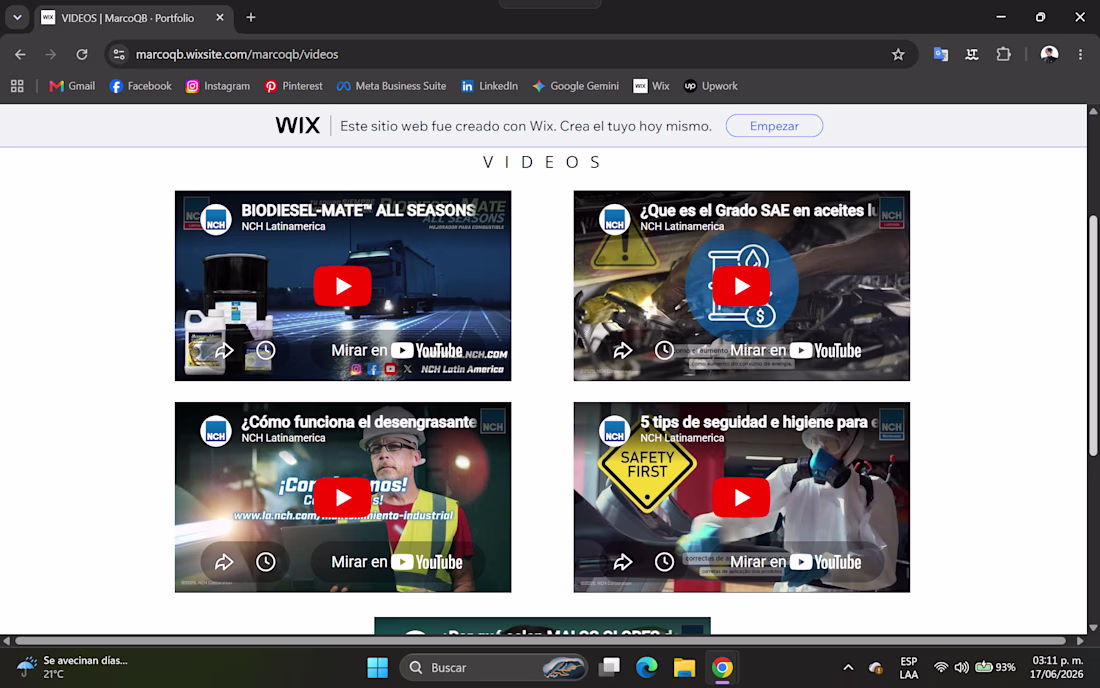Open Chrome three-dot menu
1100x688 pixels.
point(1080,54)
